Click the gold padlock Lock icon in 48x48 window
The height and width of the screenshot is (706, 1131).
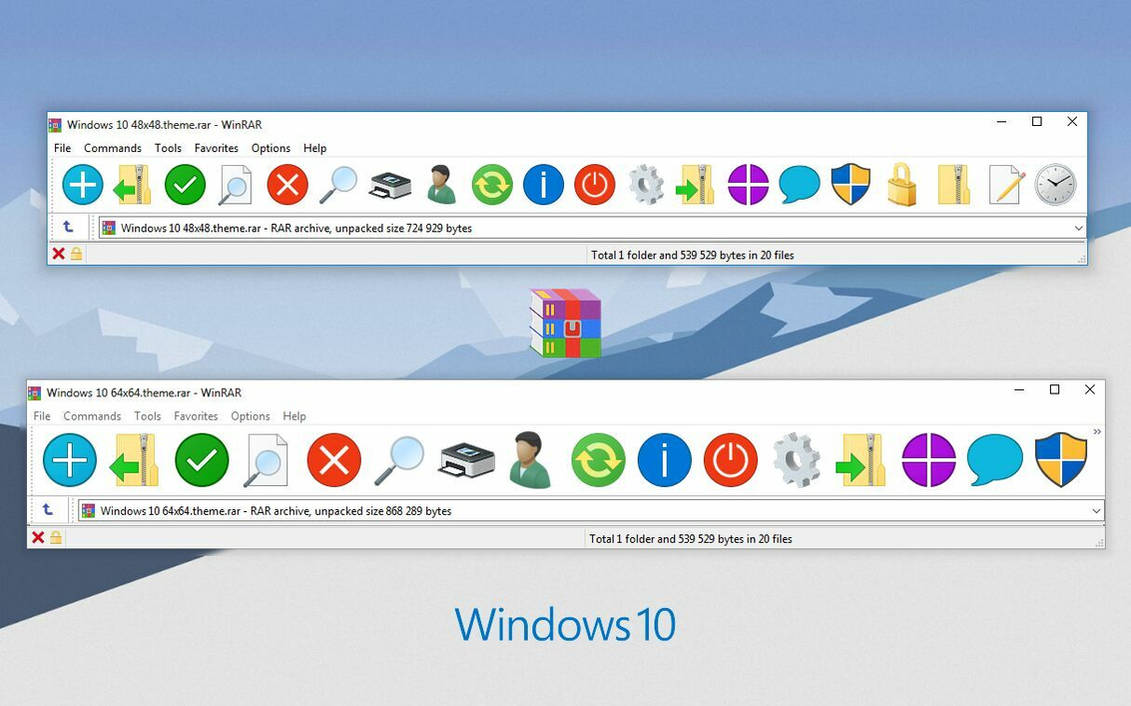pos(902,185)
